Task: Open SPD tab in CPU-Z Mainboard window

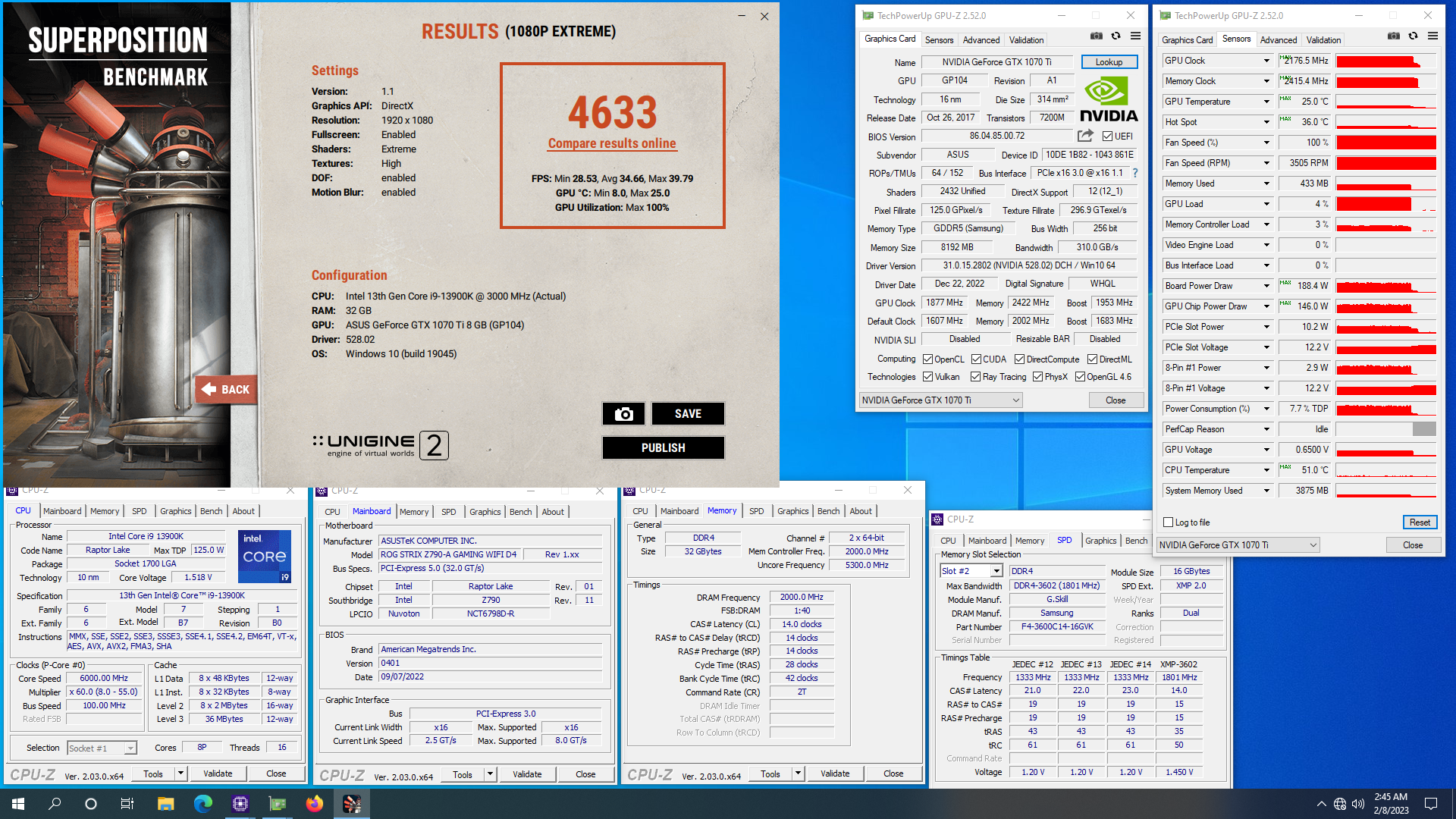Action: pos(449,512)
